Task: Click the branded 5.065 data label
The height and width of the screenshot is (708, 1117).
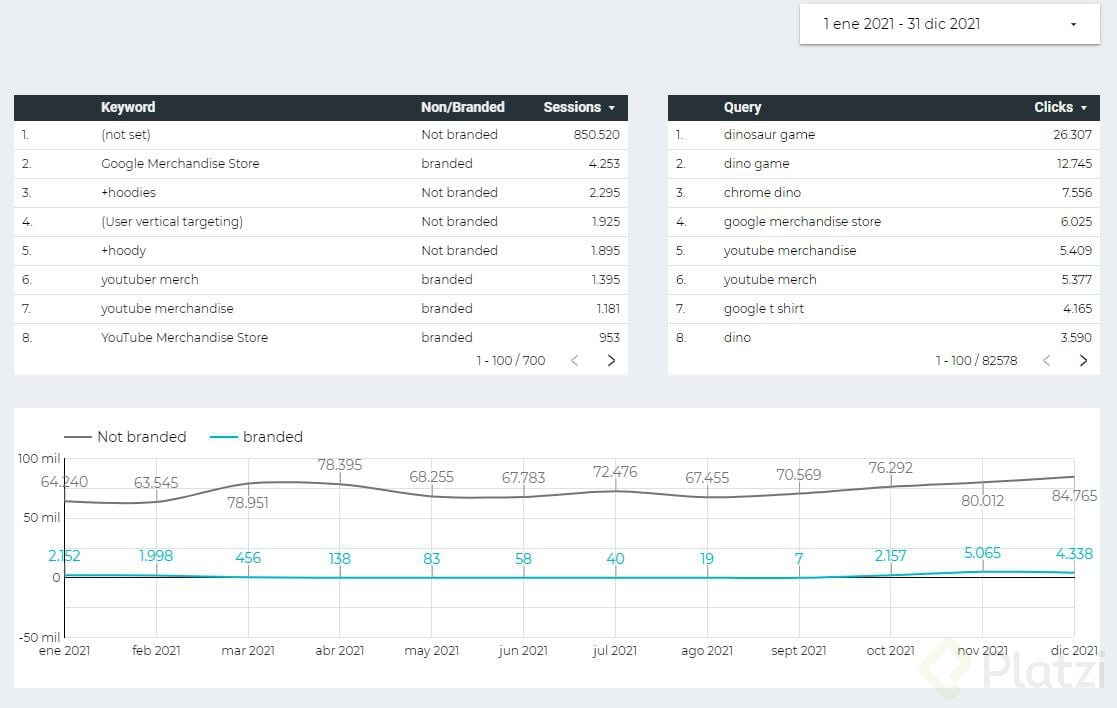Action: pyautogui.click(x=982, y=553)
